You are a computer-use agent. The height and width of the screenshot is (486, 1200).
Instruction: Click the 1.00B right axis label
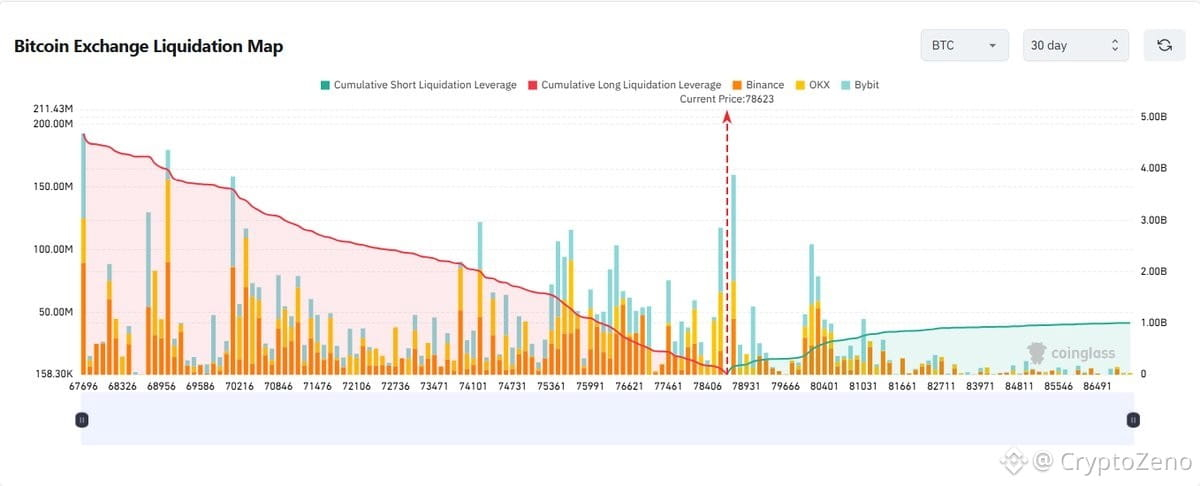pyautogui.click(x=1153, y=323)
